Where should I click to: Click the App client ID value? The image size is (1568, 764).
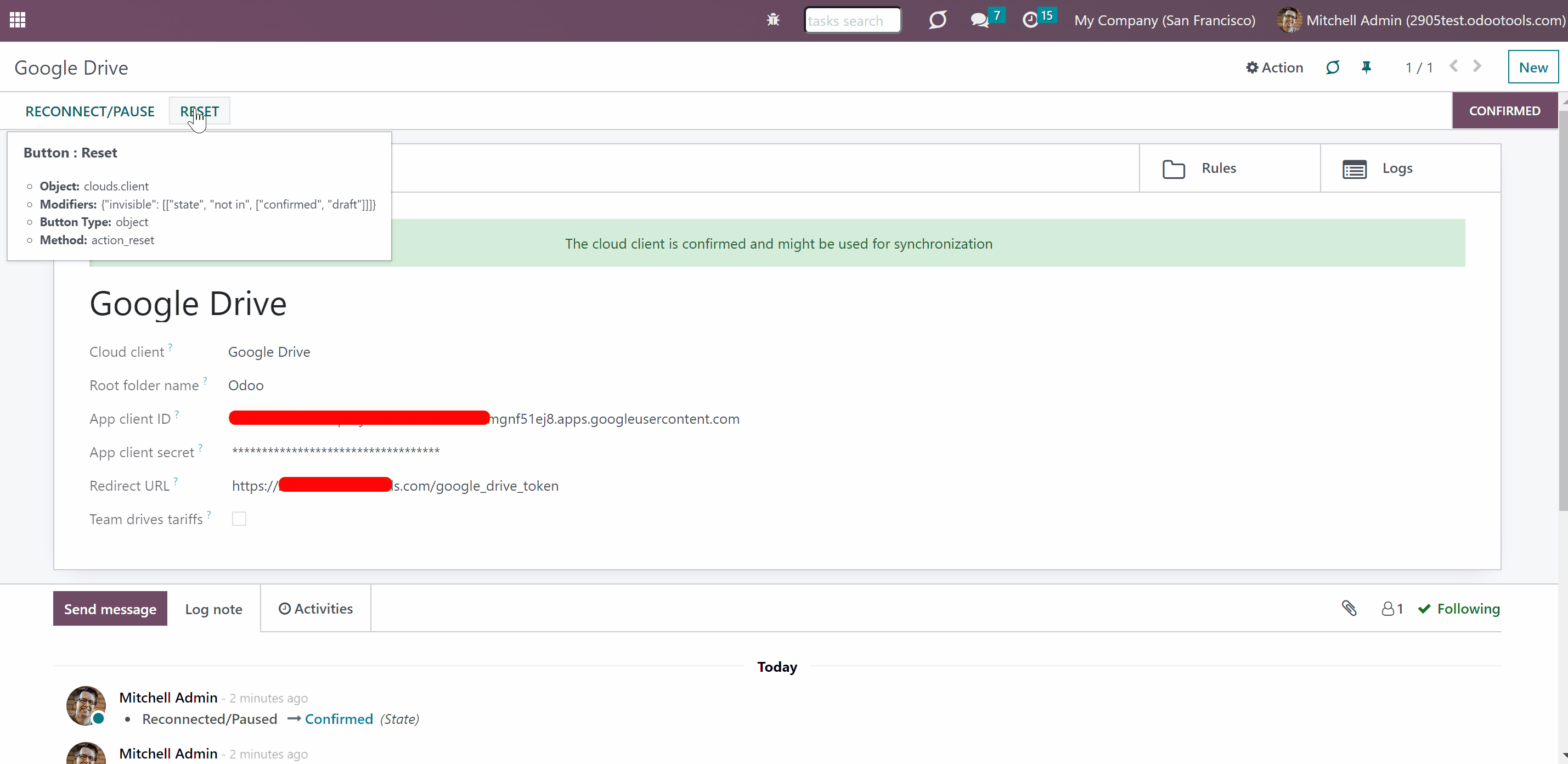click(x=484, y=419)
